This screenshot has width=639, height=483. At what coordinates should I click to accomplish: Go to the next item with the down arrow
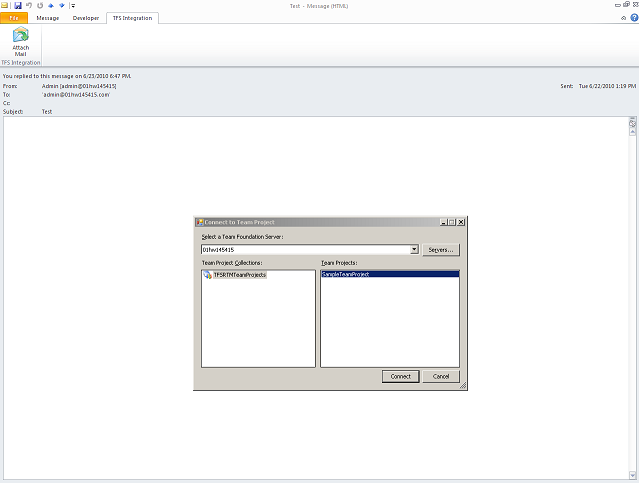coord(62,5)
